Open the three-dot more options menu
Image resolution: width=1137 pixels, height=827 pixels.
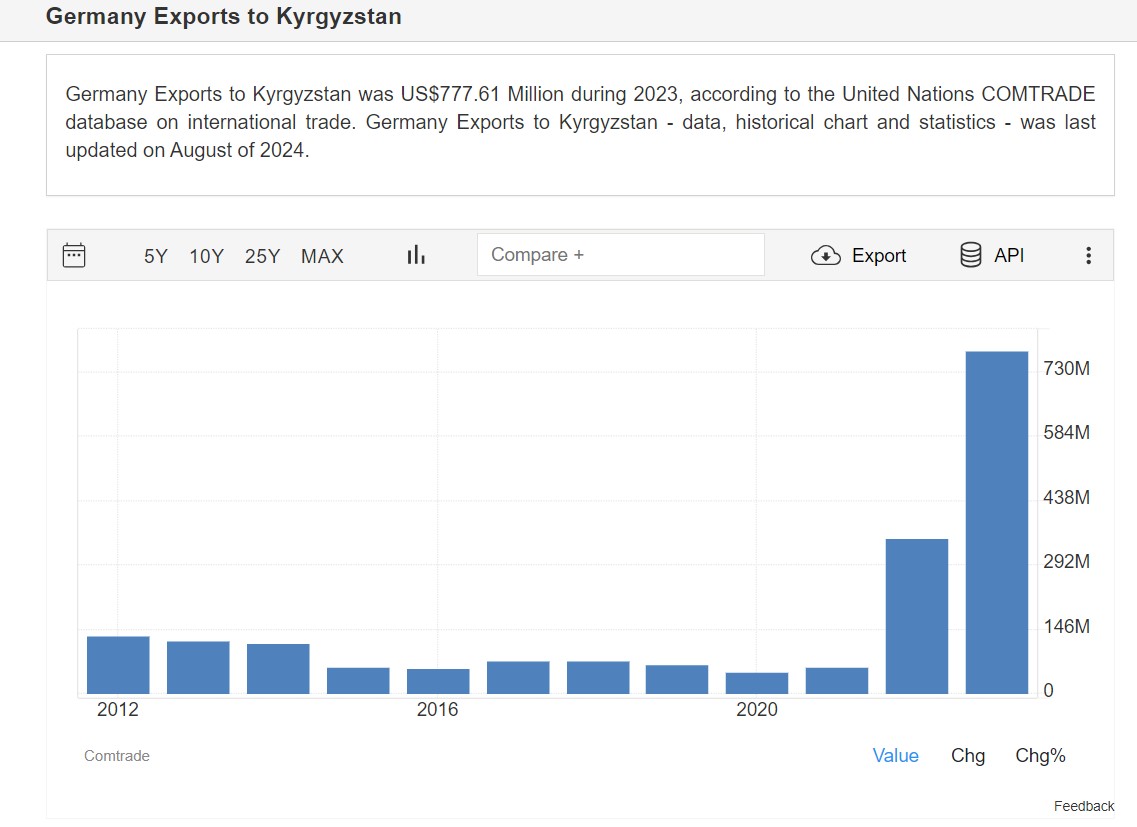coord(1088,255)
